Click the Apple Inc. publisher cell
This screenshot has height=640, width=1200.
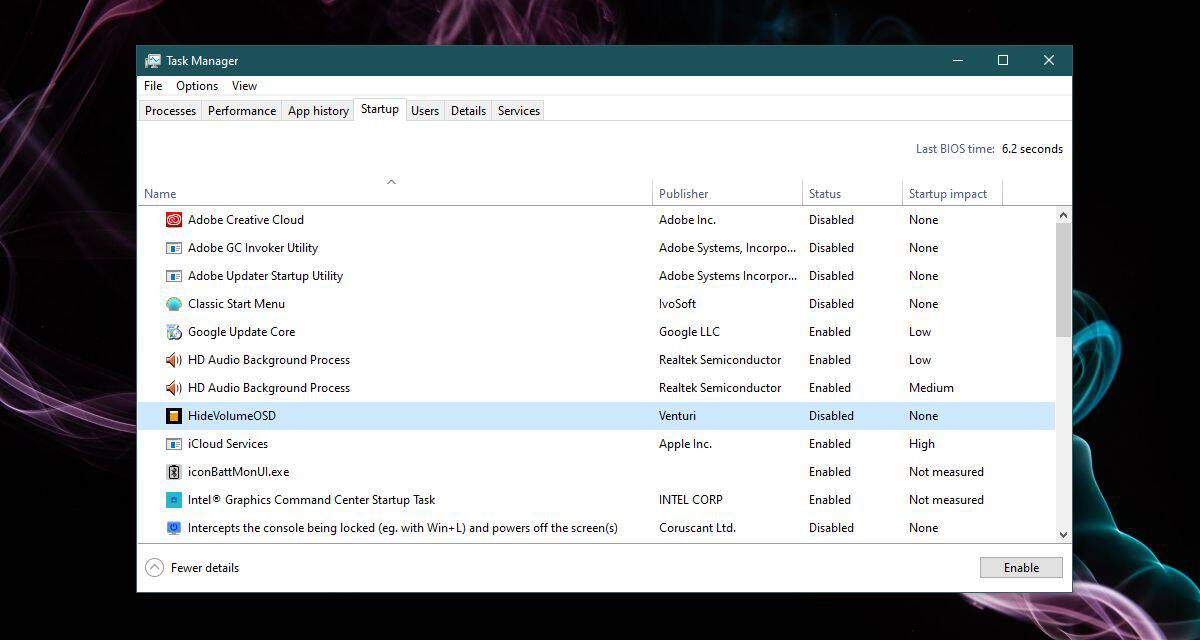(x=685, y=444)
